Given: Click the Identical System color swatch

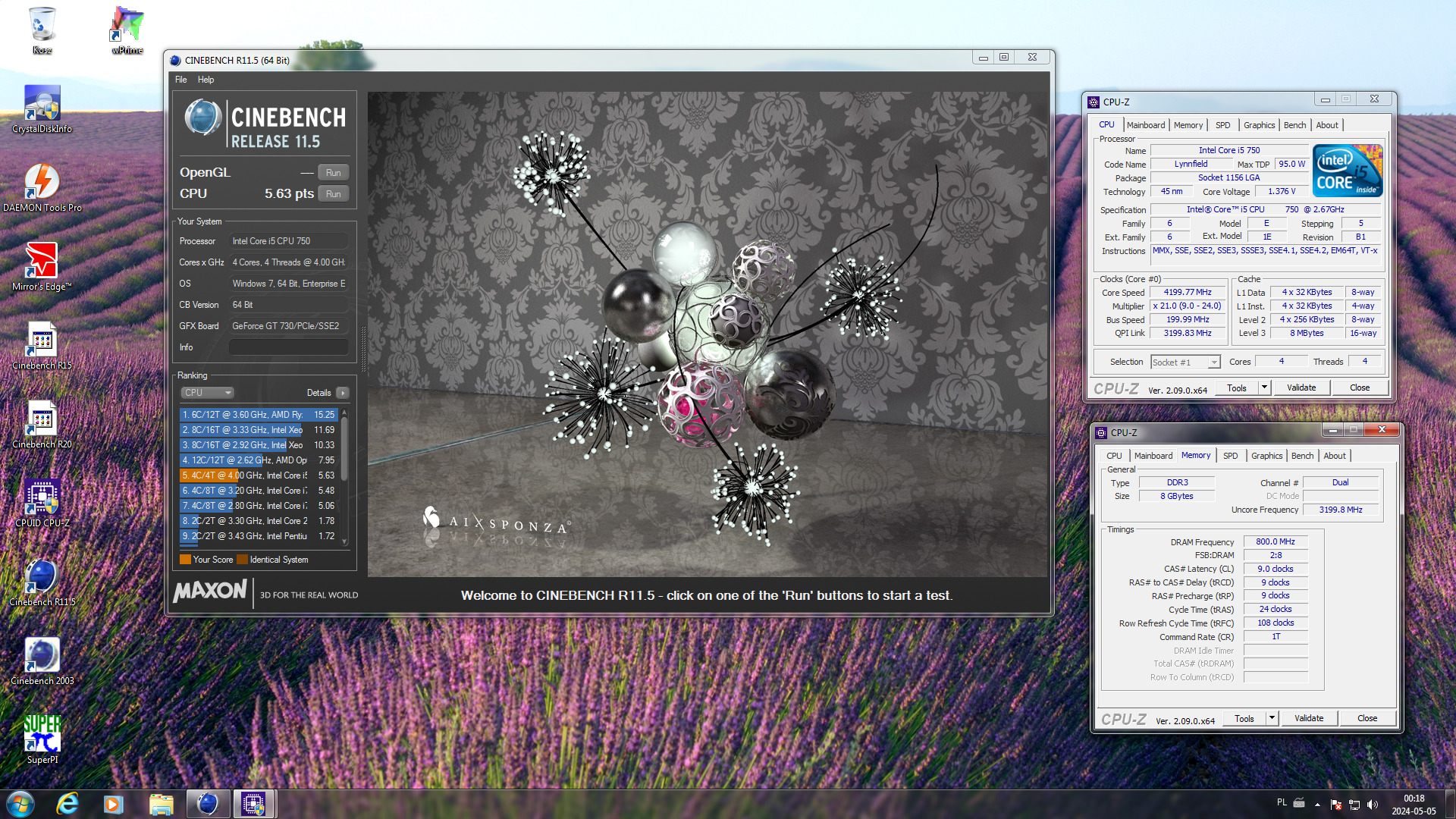Looking at the screenshot, I should coord(242,560).
